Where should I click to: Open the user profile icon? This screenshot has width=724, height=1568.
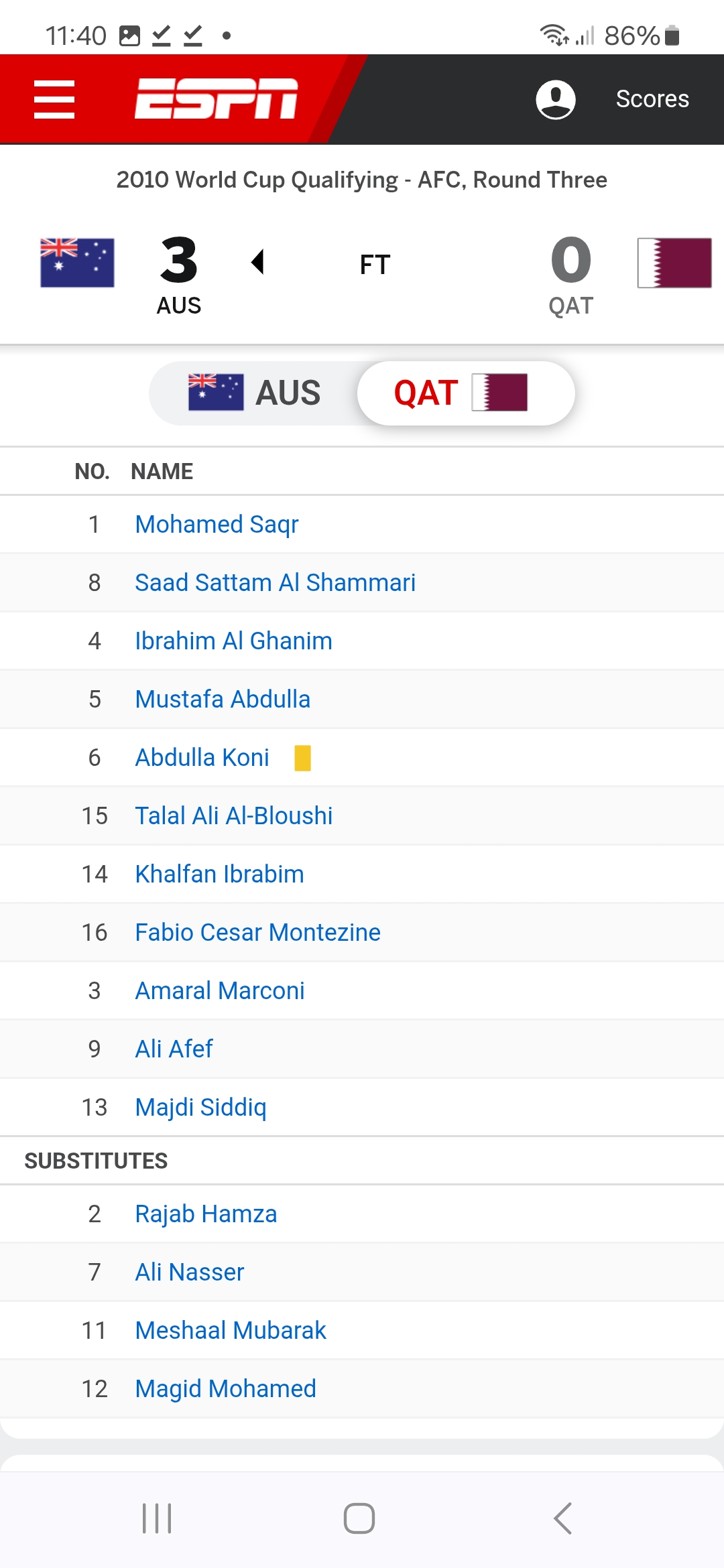556,99
